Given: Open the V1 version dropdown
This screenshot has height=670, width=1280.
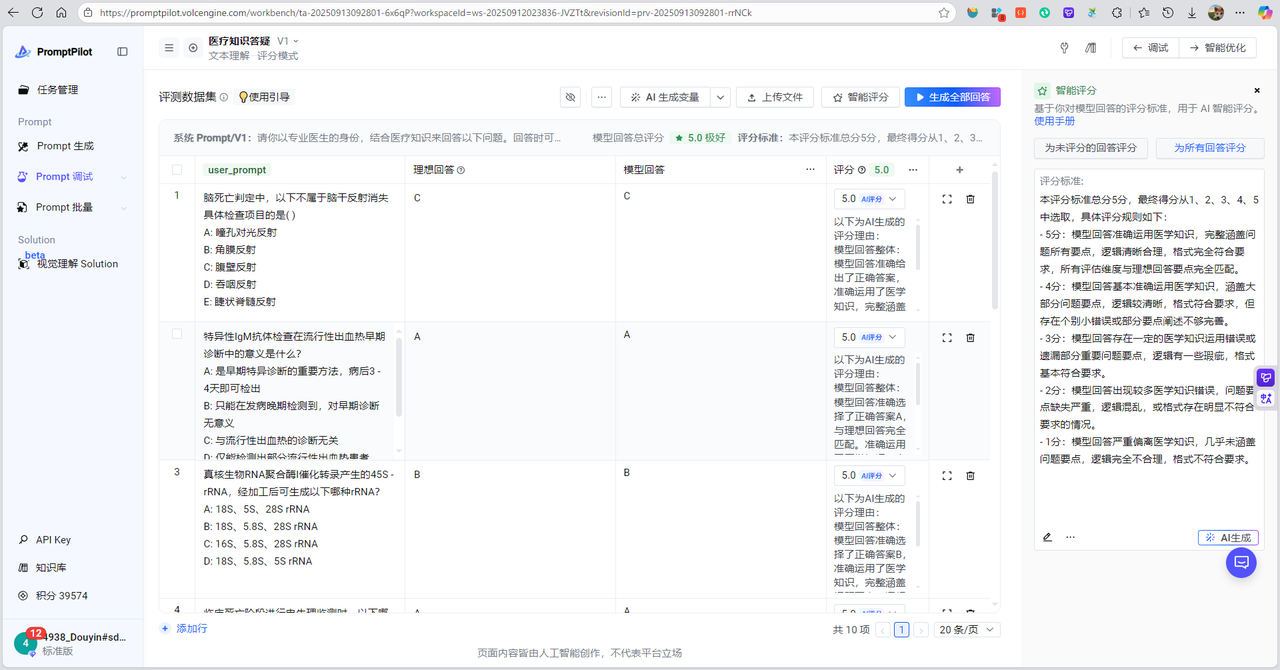Looking at the screenshot, I should point(288,41).
